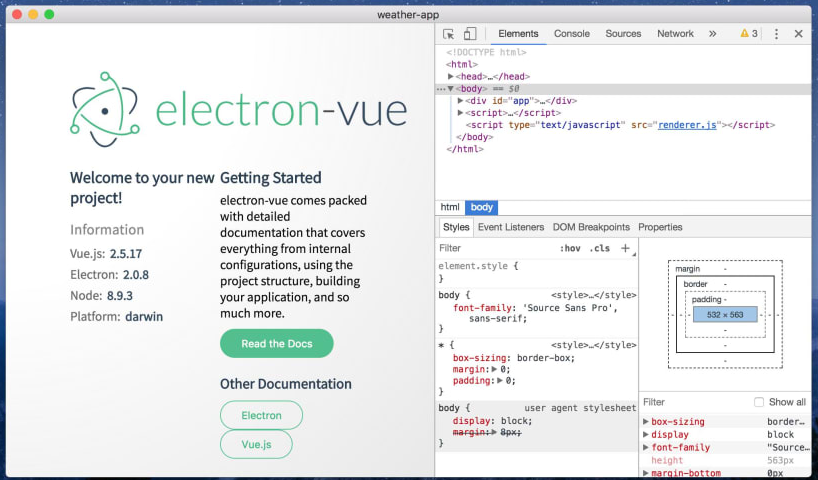
Task: Close the DevTools panel
Action: click(798, 34)
